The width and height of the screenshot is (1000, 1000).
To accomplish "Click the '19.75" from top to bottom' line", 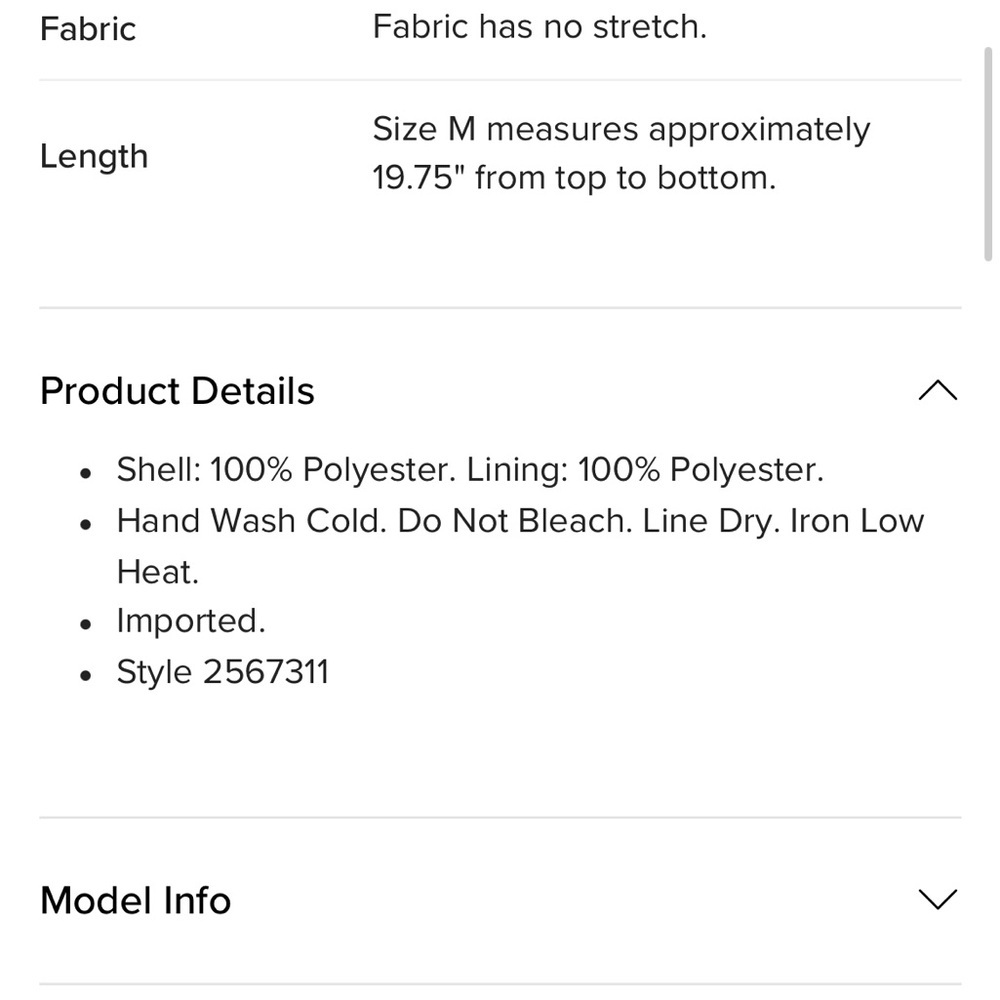I will pyautogui.click(x=574, y=178).
